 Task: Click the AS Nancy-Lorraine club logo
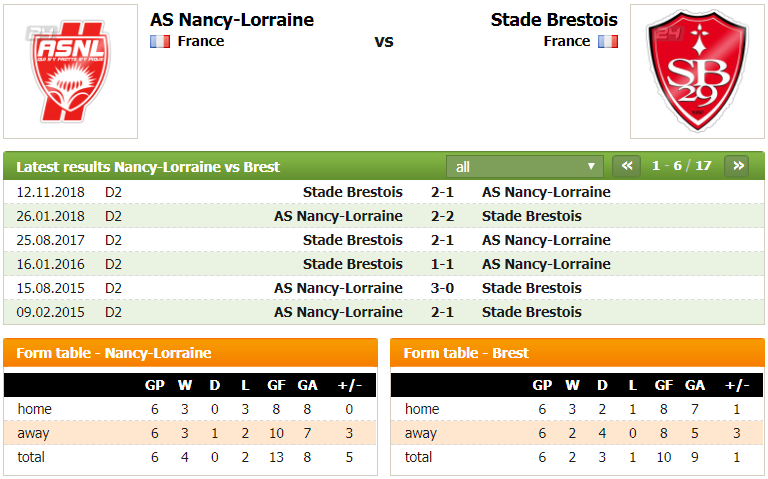tap(70, 71)
